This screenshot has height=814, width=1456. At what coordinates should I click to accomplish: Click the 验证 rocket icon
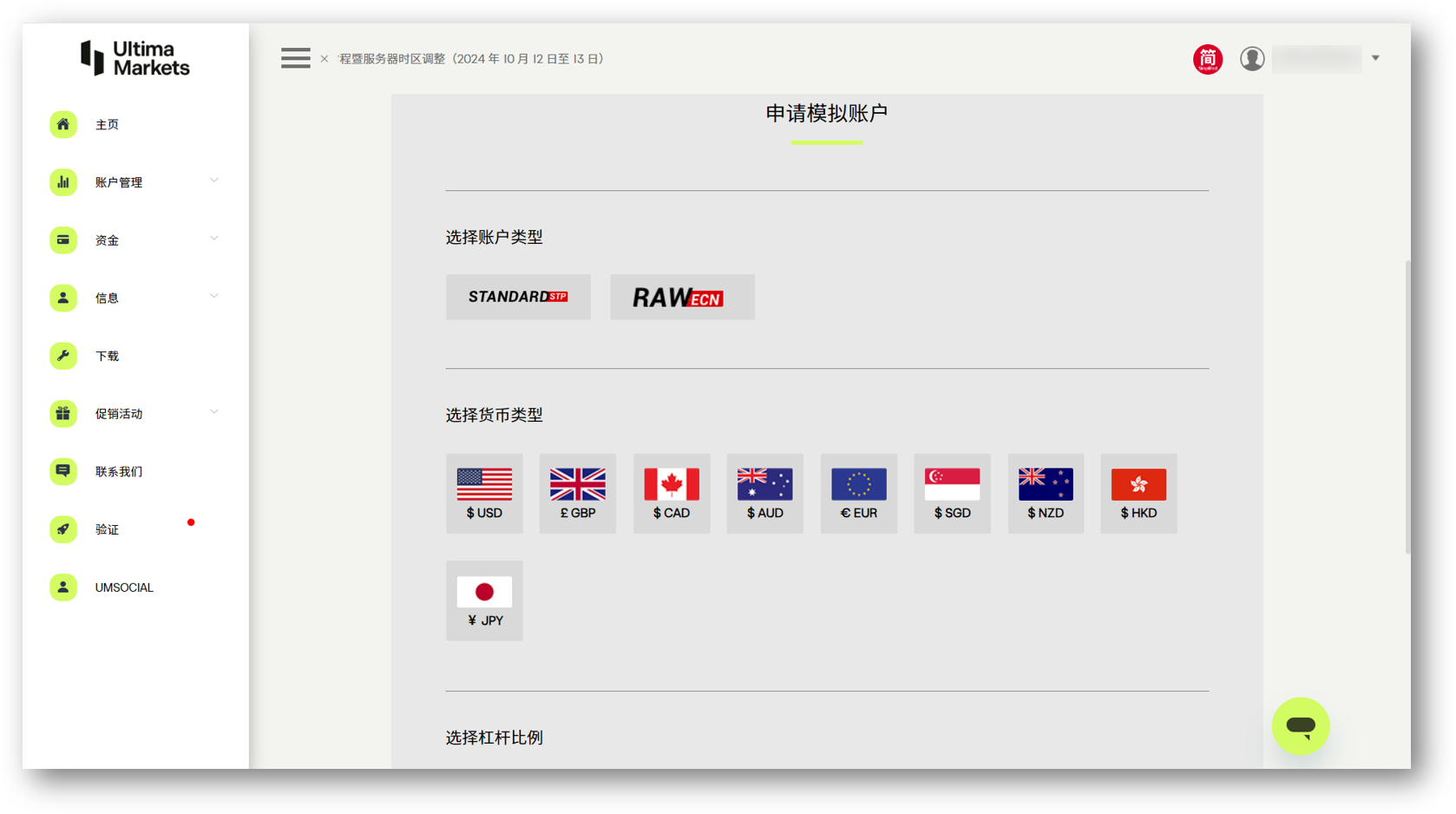pyautogui.click(x=63, y=529)
